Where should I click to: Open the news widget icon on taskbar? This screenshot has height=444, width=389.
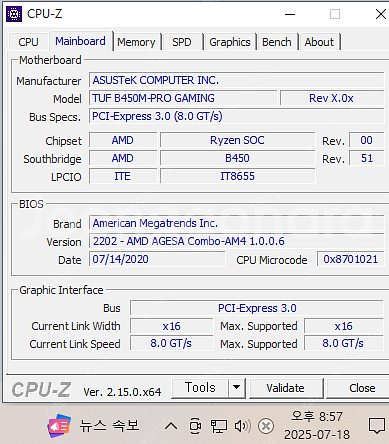(59, 426)
